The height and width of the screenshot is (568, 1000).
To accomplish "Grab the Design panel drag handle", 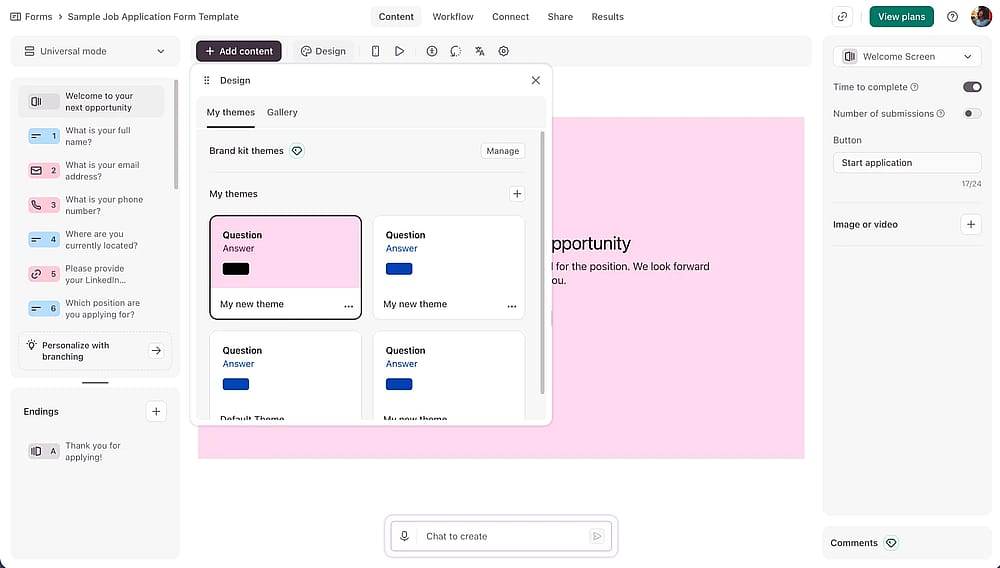I will click(206, 80).
